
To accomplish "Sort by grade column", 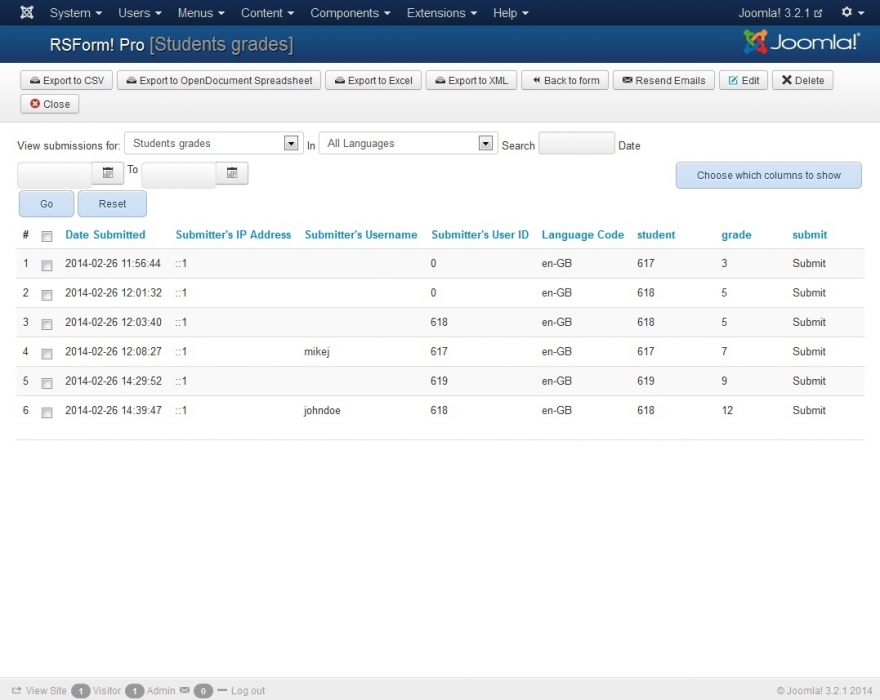I will pos(736,235).
